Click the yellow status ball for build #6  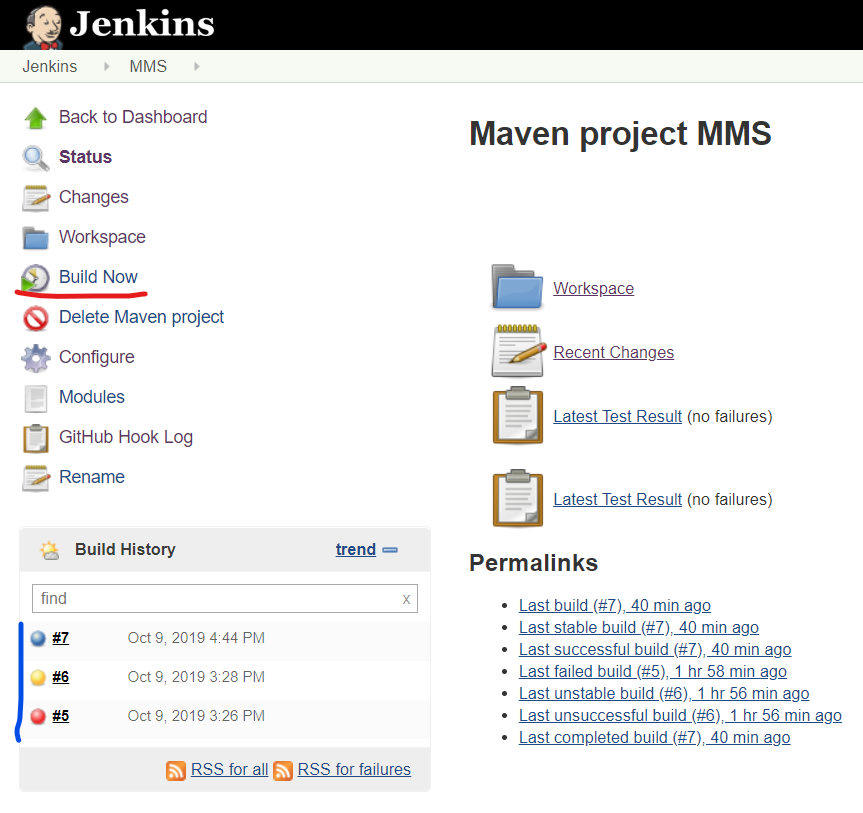[x=38, y=677]
